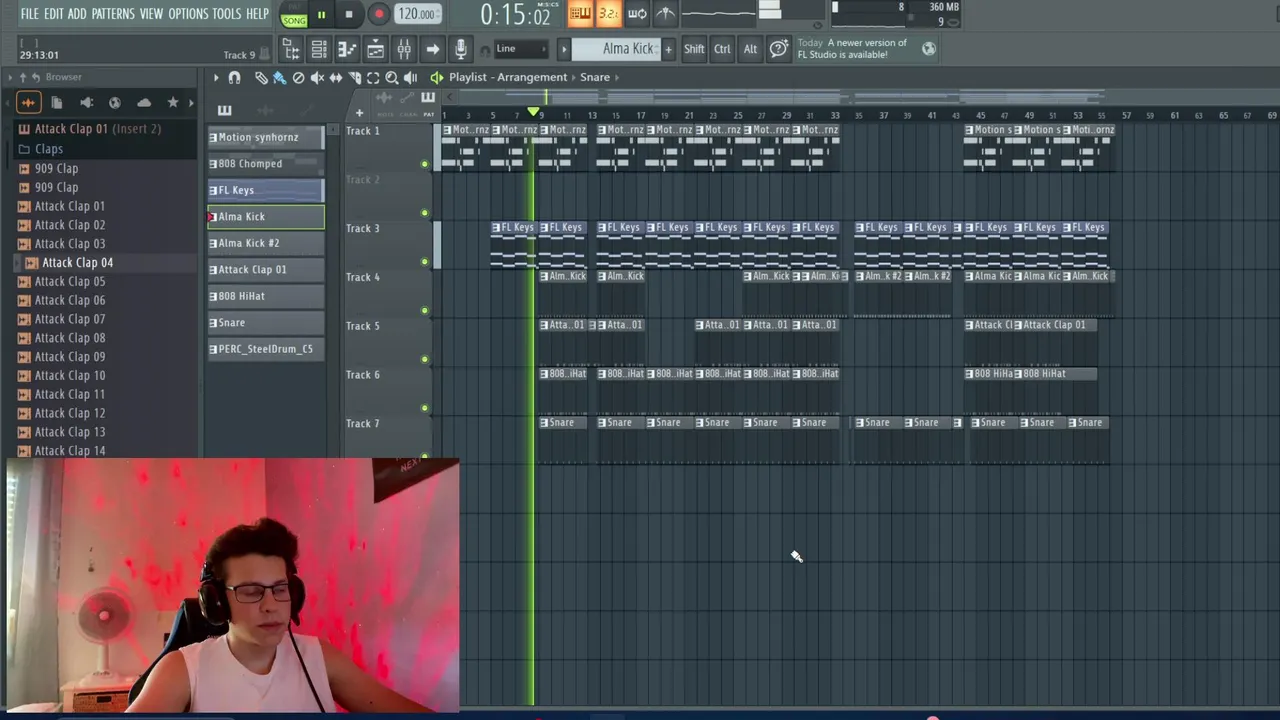Screen dimensions: 1280x720
Task: Mute Track 3 with its green light
Action: (x=424, y=262)
